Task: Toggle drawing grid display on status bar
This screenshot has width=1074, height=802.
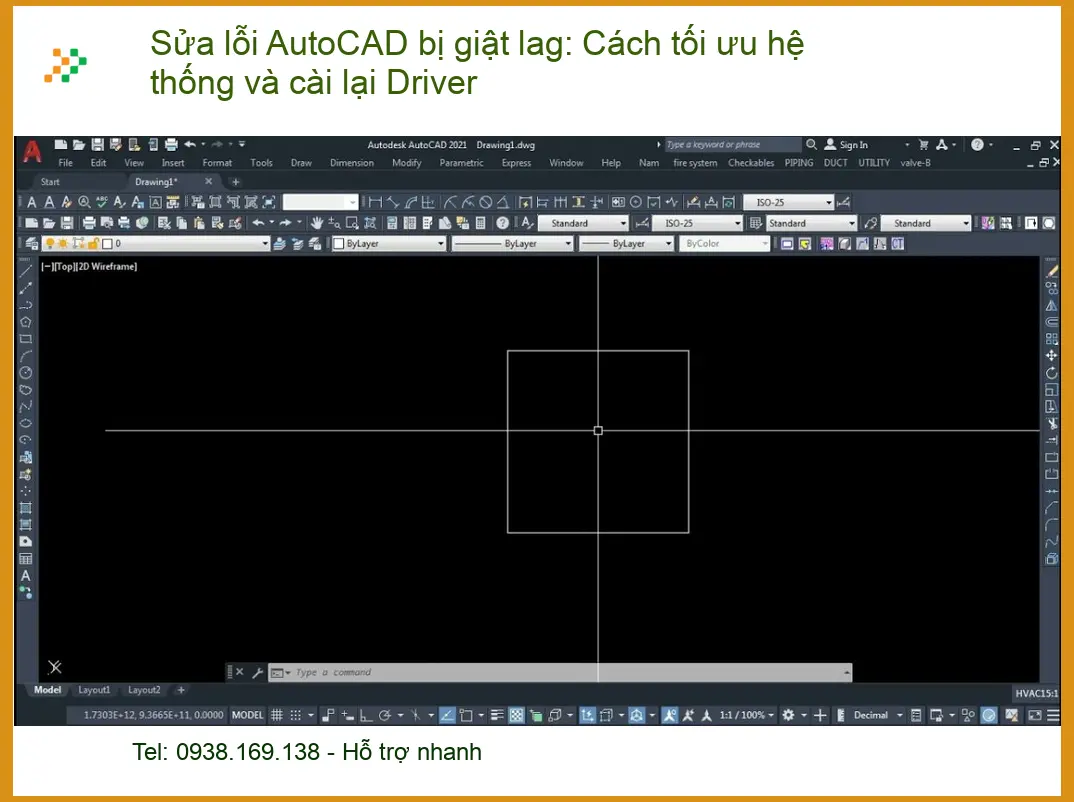Action: click(277, 715)
